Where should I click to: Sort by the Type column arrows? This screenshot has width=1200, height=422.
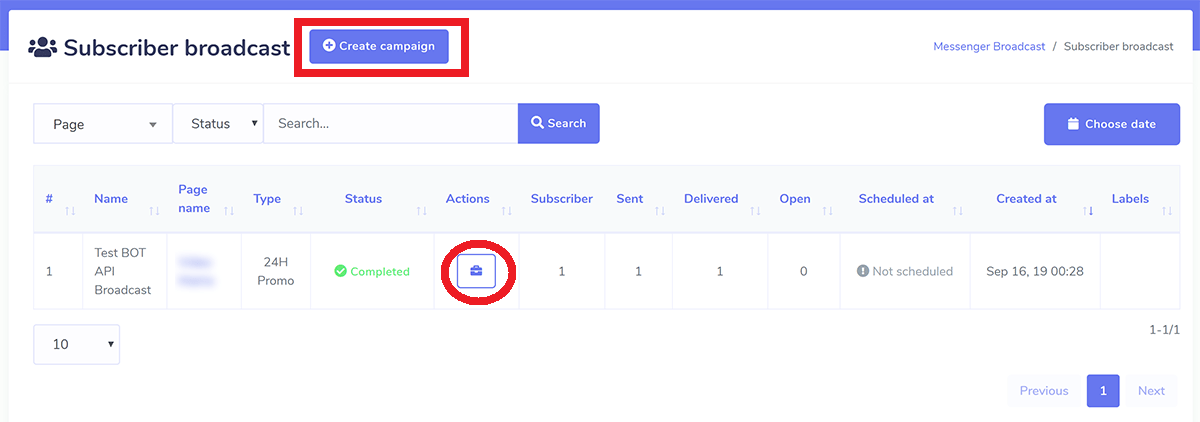(x=298, y=211)
